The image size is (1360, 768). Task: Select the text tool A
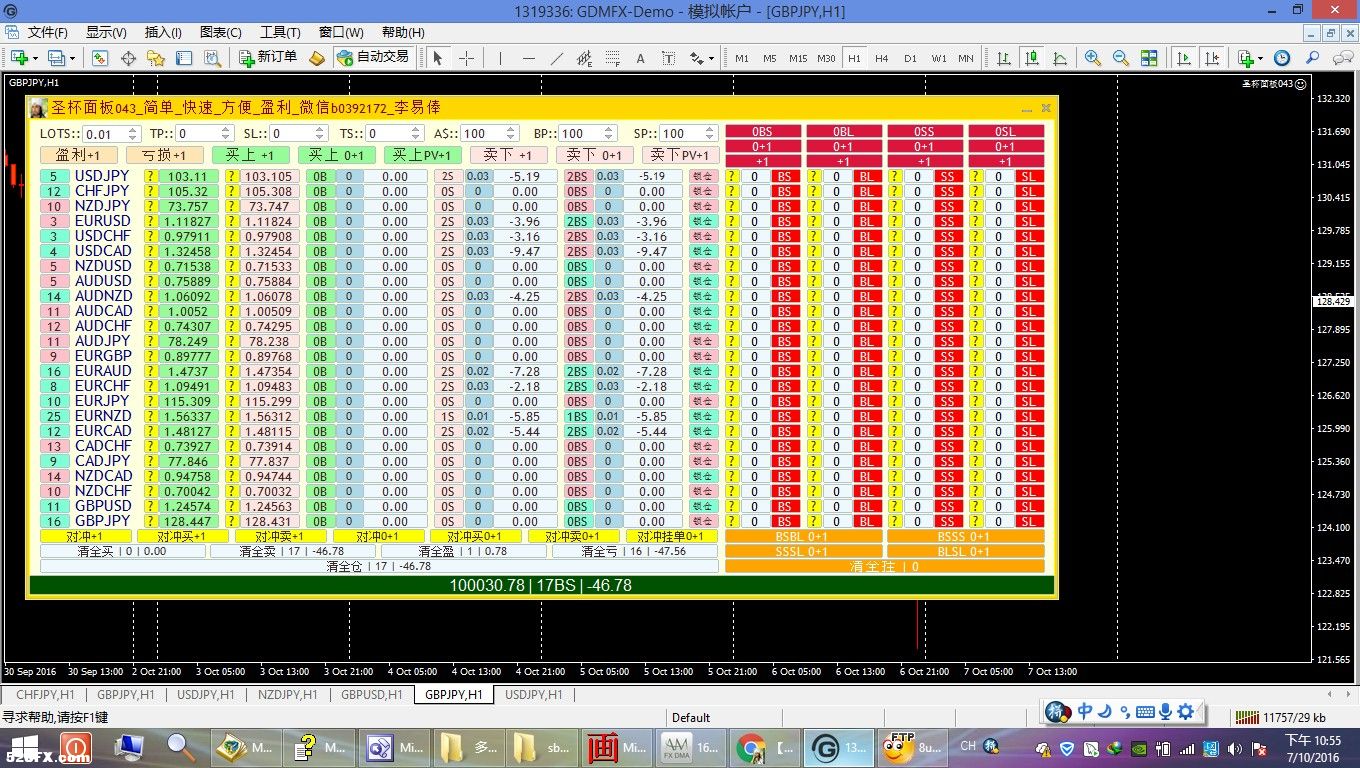[641, 58]
